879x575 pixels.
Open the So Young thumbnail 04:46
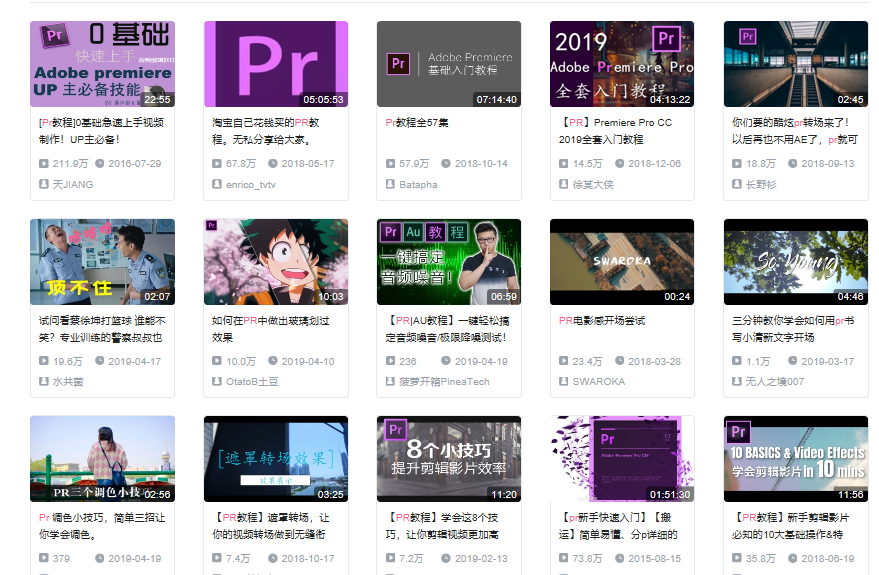pyautogui.click(x=795, y=262)
